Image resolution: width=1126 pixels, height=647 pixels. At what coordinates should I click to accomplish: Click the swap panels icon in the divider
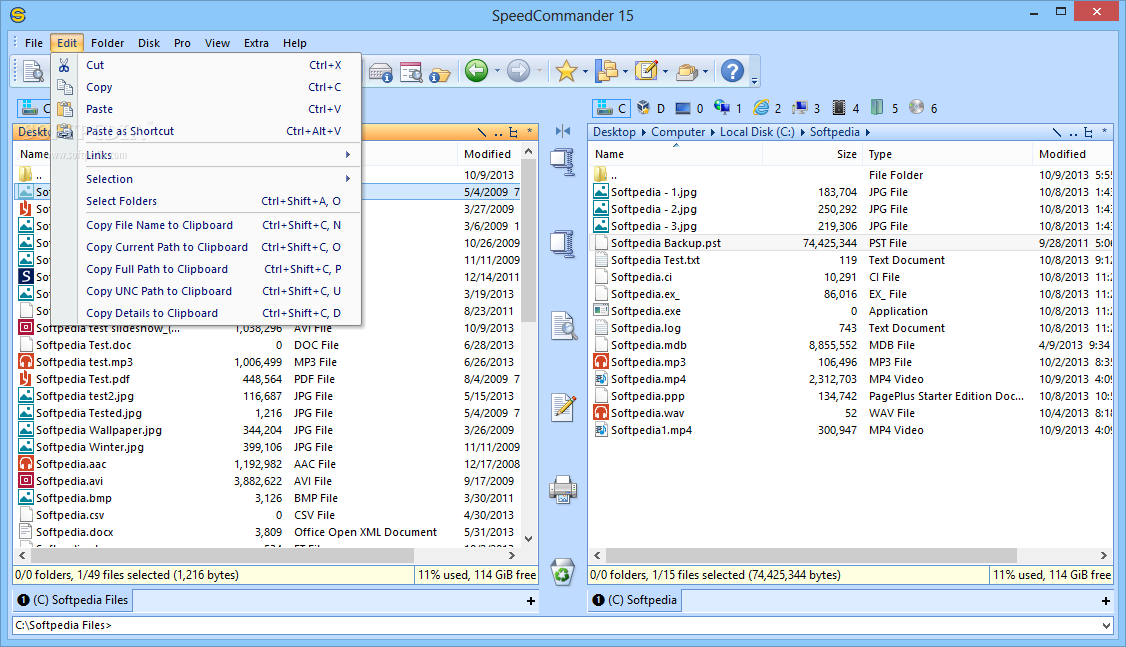[x=563, y=131]
